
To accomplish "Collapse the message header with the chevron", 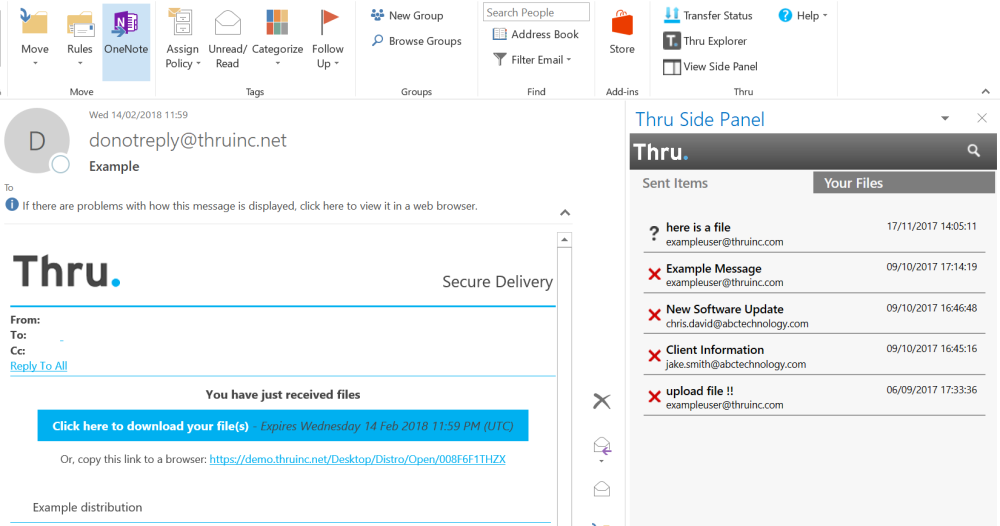I will click(x=565, y=213).
